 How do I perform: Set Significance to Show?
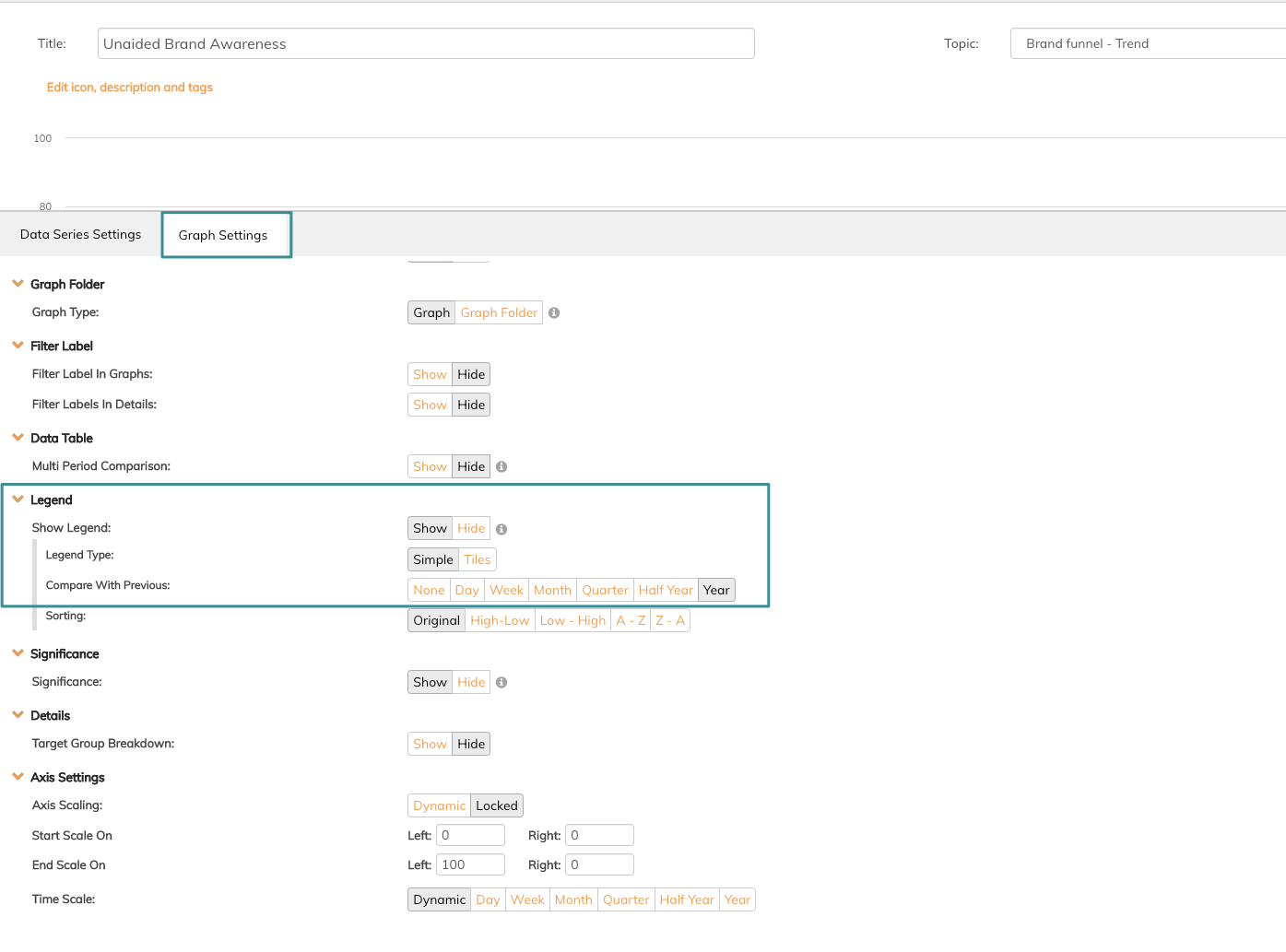[430, 682]
